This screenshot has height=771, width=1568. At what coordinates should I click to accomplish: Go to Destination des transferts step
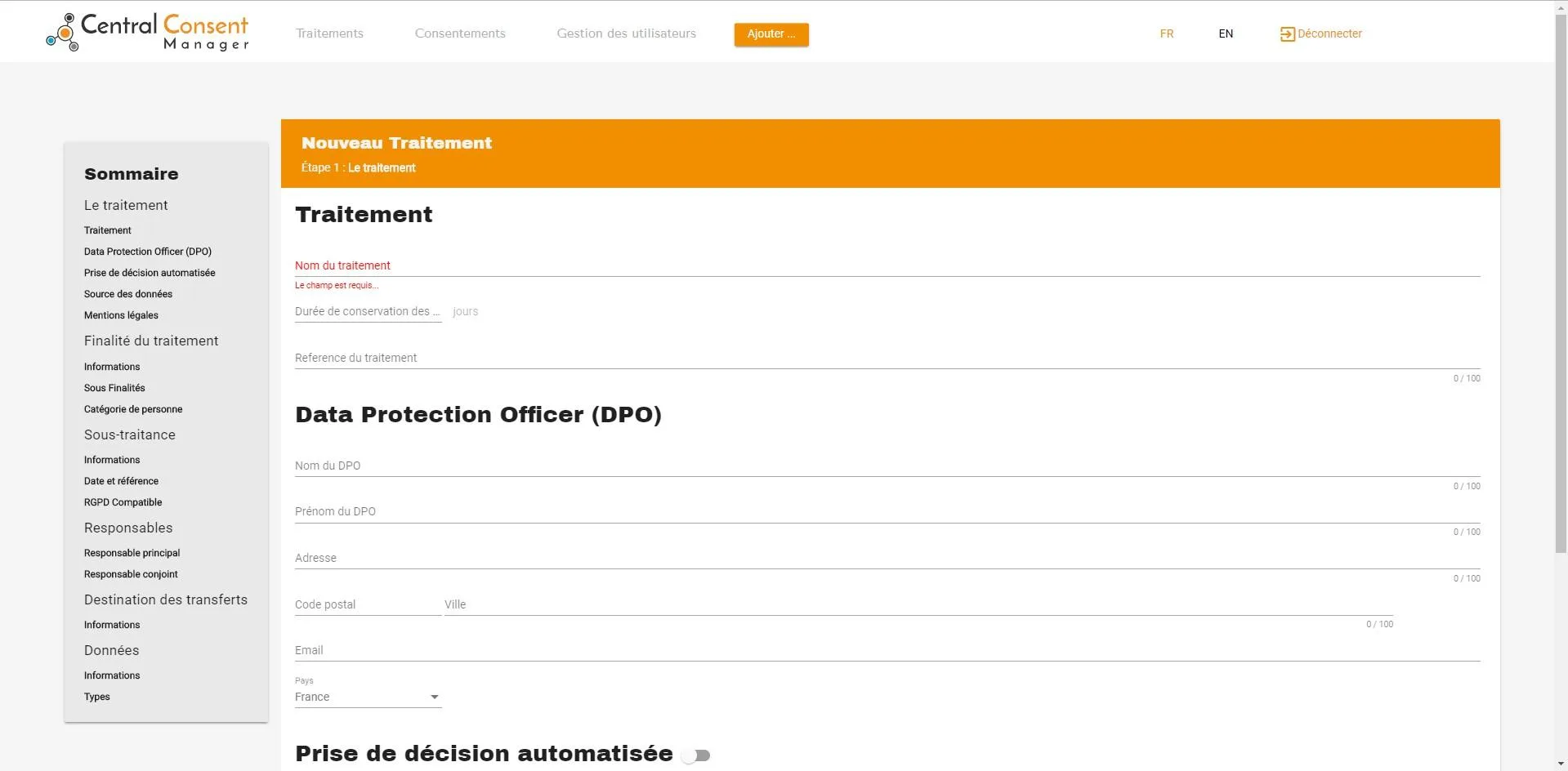click(x=166, y=599)
